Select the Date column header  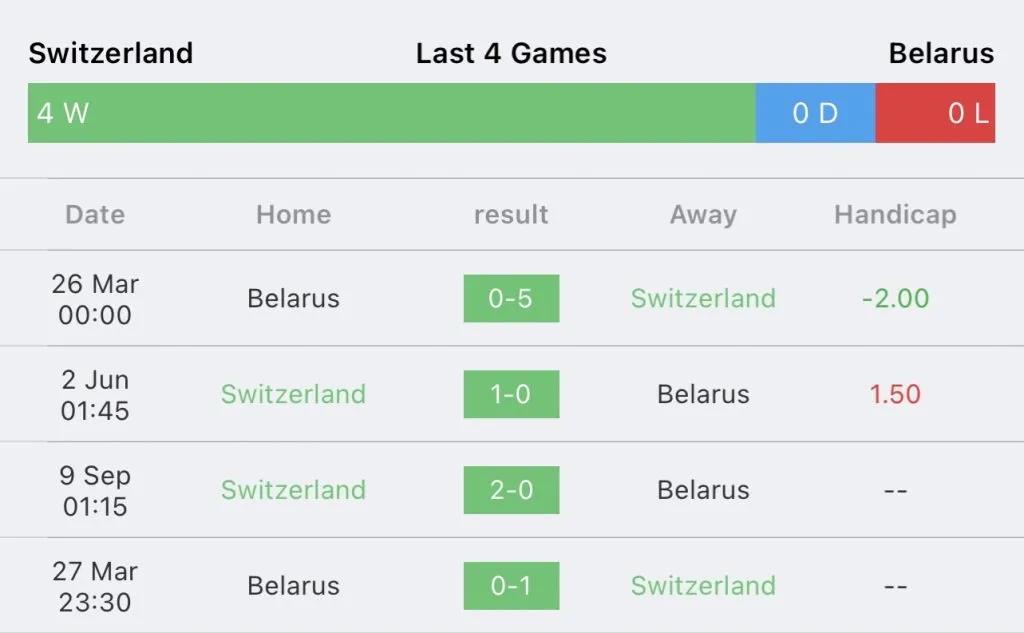(x=95, y=215)
